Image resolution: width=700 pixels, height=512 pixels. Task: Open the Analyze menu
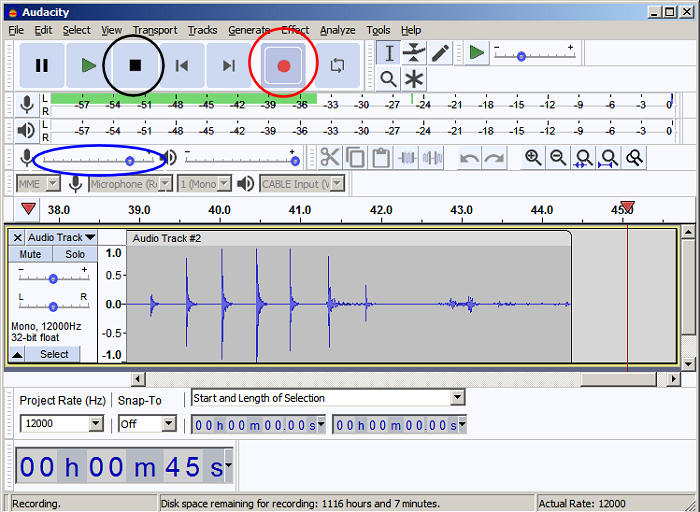coord(338,30)
